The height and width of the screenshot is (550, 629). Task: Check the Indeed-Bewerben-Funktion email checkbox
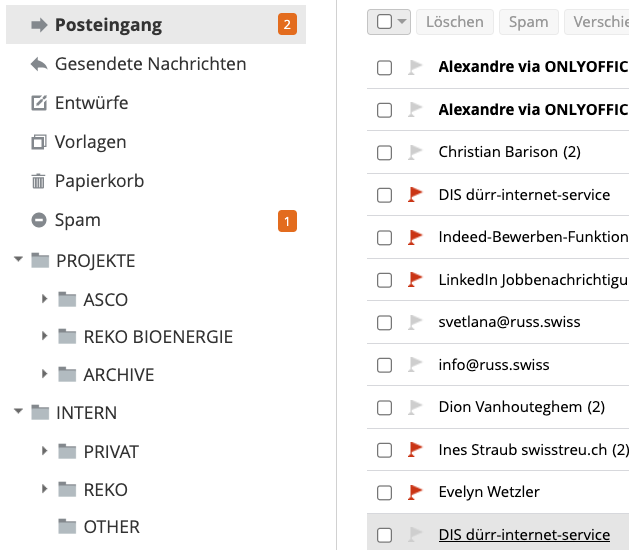point(384,237)
